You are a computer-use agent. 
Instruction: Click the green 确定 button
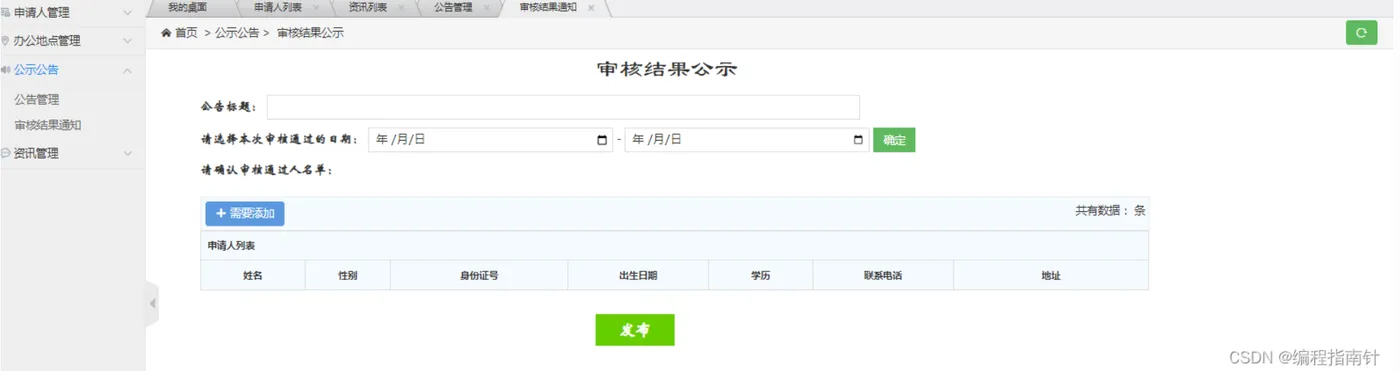click(x=894, y=140)
